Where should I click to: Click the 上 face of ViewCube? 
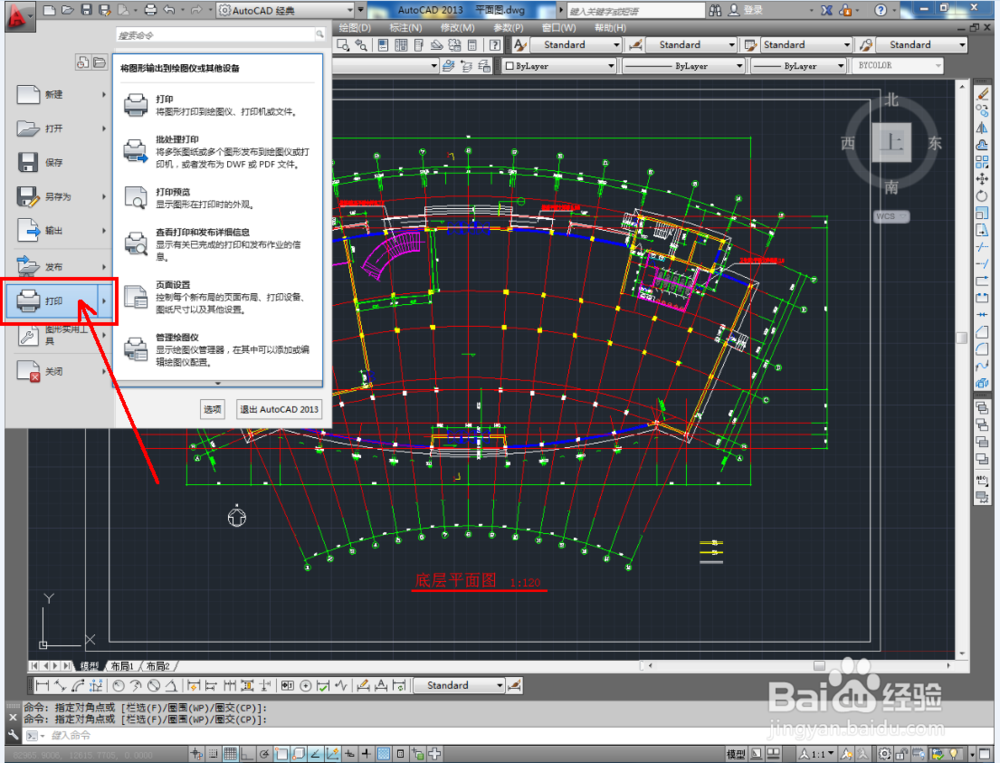[891, 142]
